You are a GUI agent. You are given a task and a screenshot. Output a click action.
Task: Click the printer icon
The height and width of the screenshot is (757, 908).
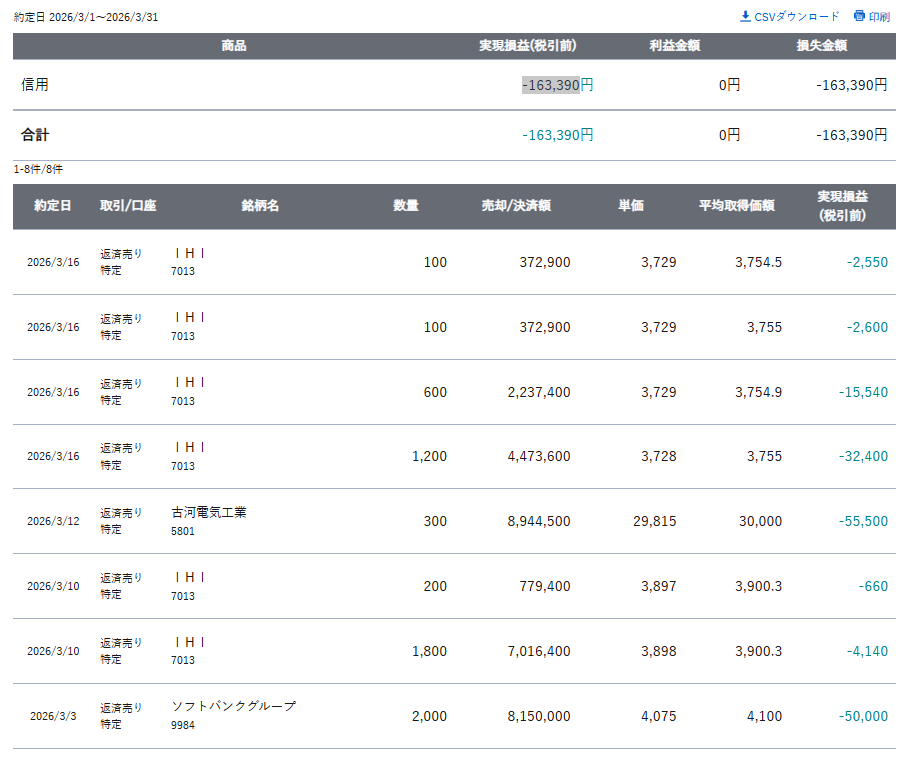pyautogui.click(x=859, y=16)
